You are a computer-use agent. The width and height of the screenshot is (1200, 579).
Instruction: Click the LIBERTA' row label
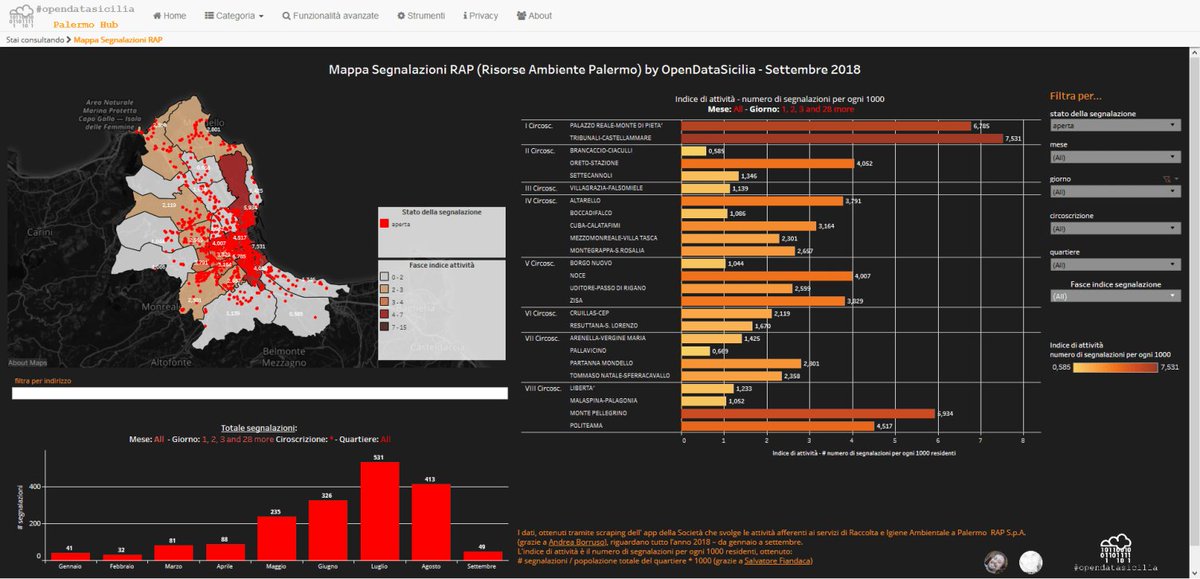pyautogui.click(x=581, y=388)
